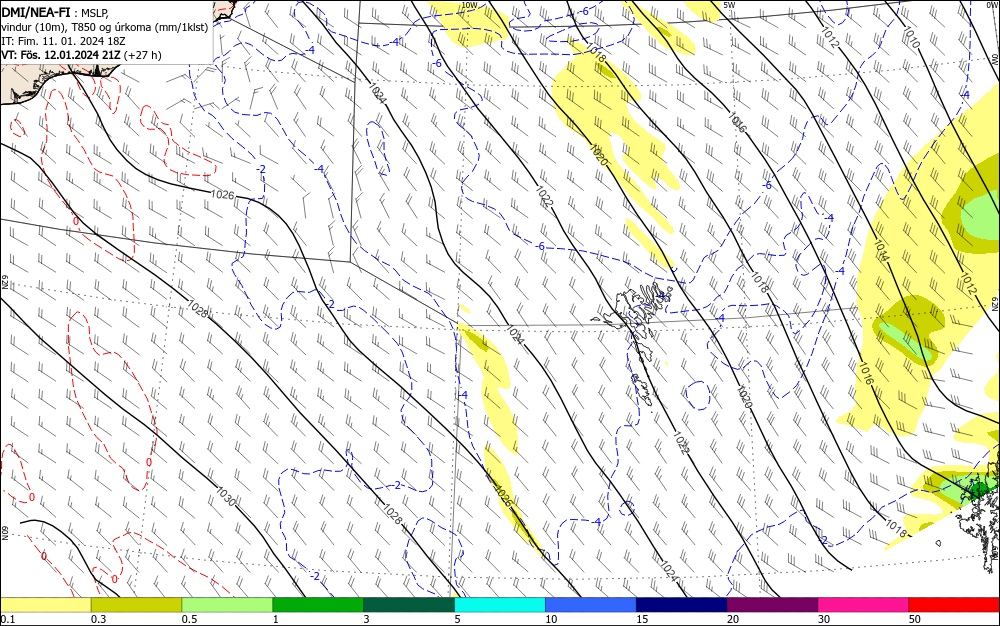Click the red 50+ legend swatch
This screenshot has height=626, width=1000.
click(x=954, y=605)
